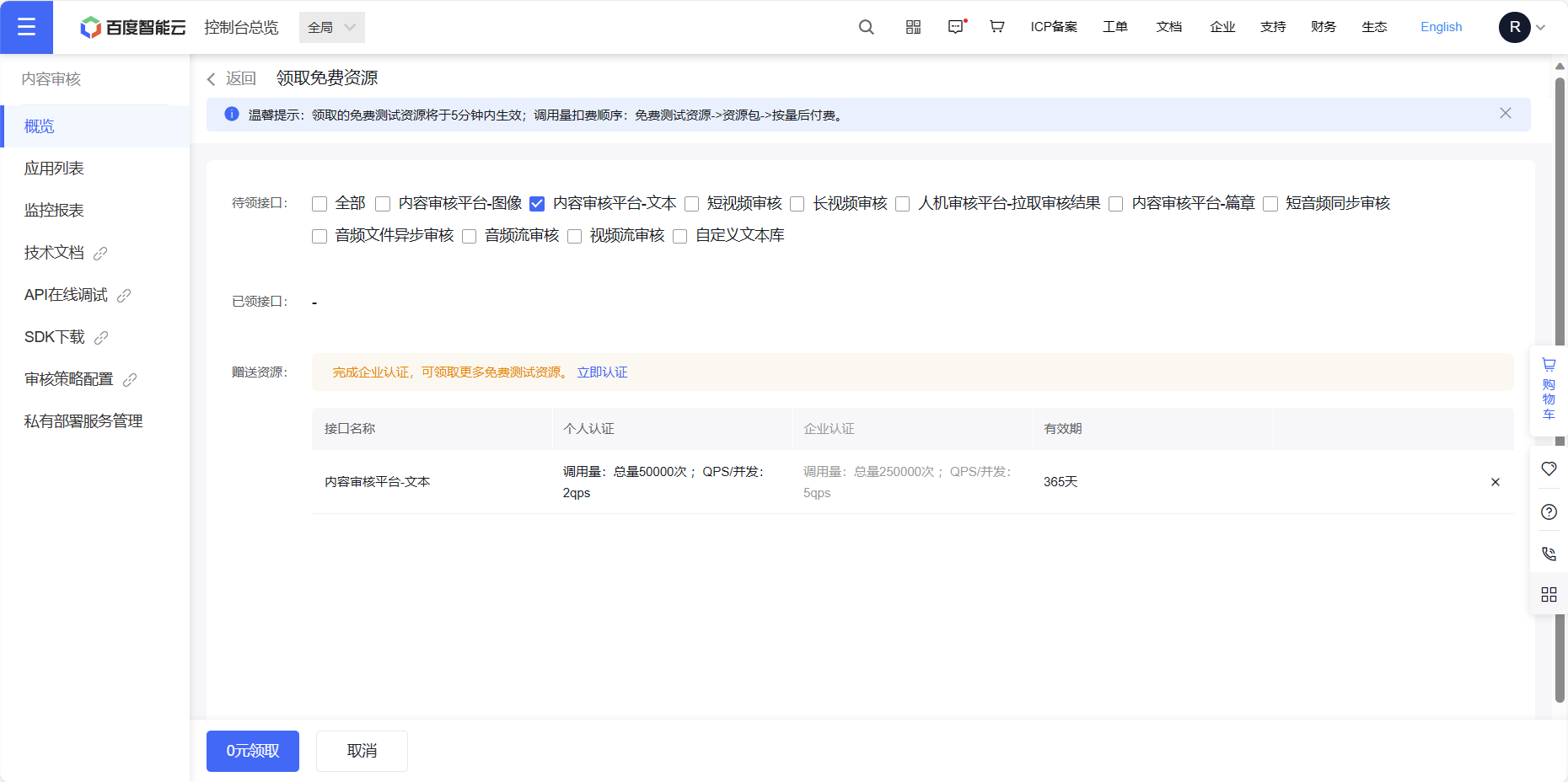Open the hamburger navigation menu
This screenshot has width=1568, height=782.
(x=26, y=27)
